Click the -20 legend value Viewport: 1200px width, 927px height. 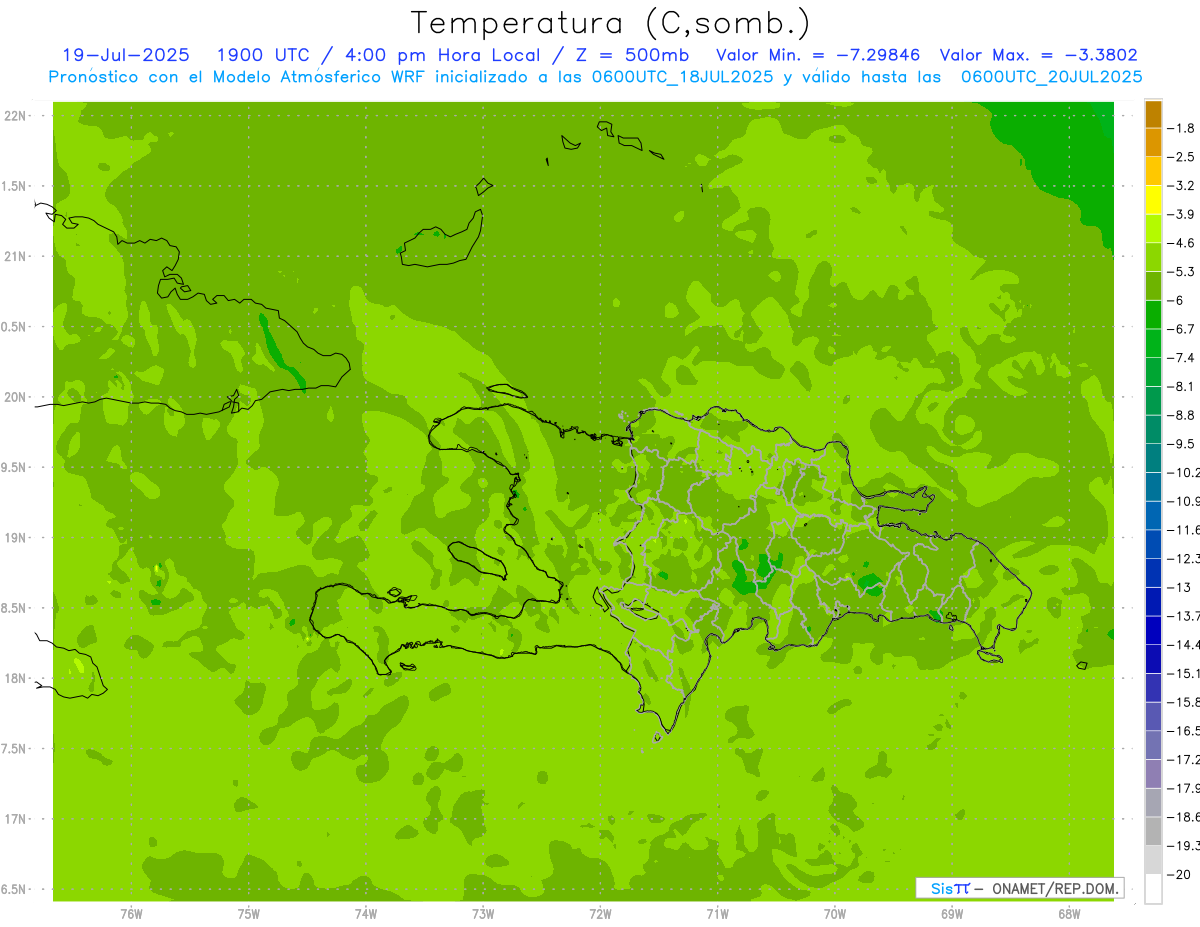[1179, 875]
